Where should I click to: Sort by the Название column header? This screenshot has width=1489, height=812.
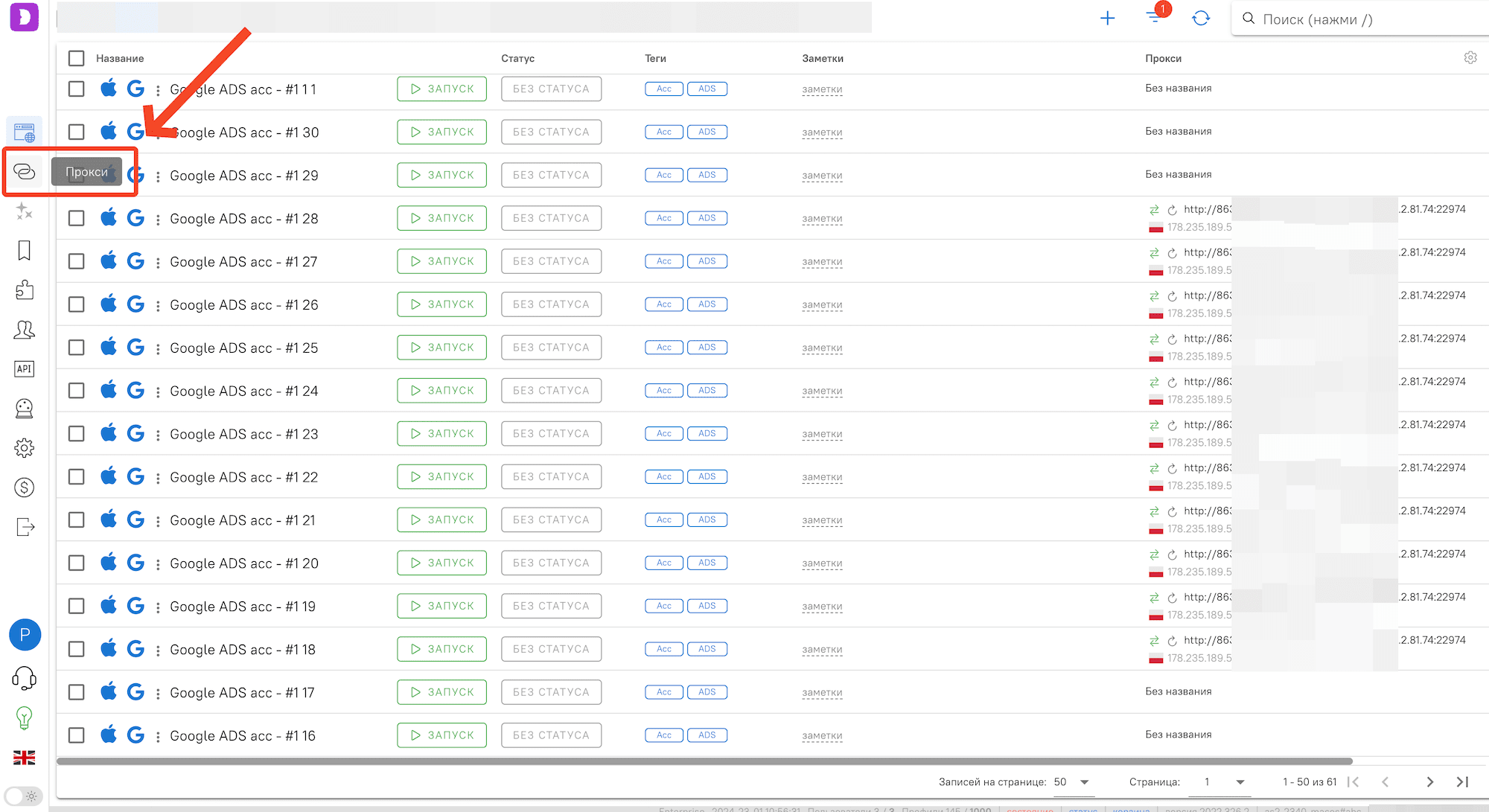120,58
